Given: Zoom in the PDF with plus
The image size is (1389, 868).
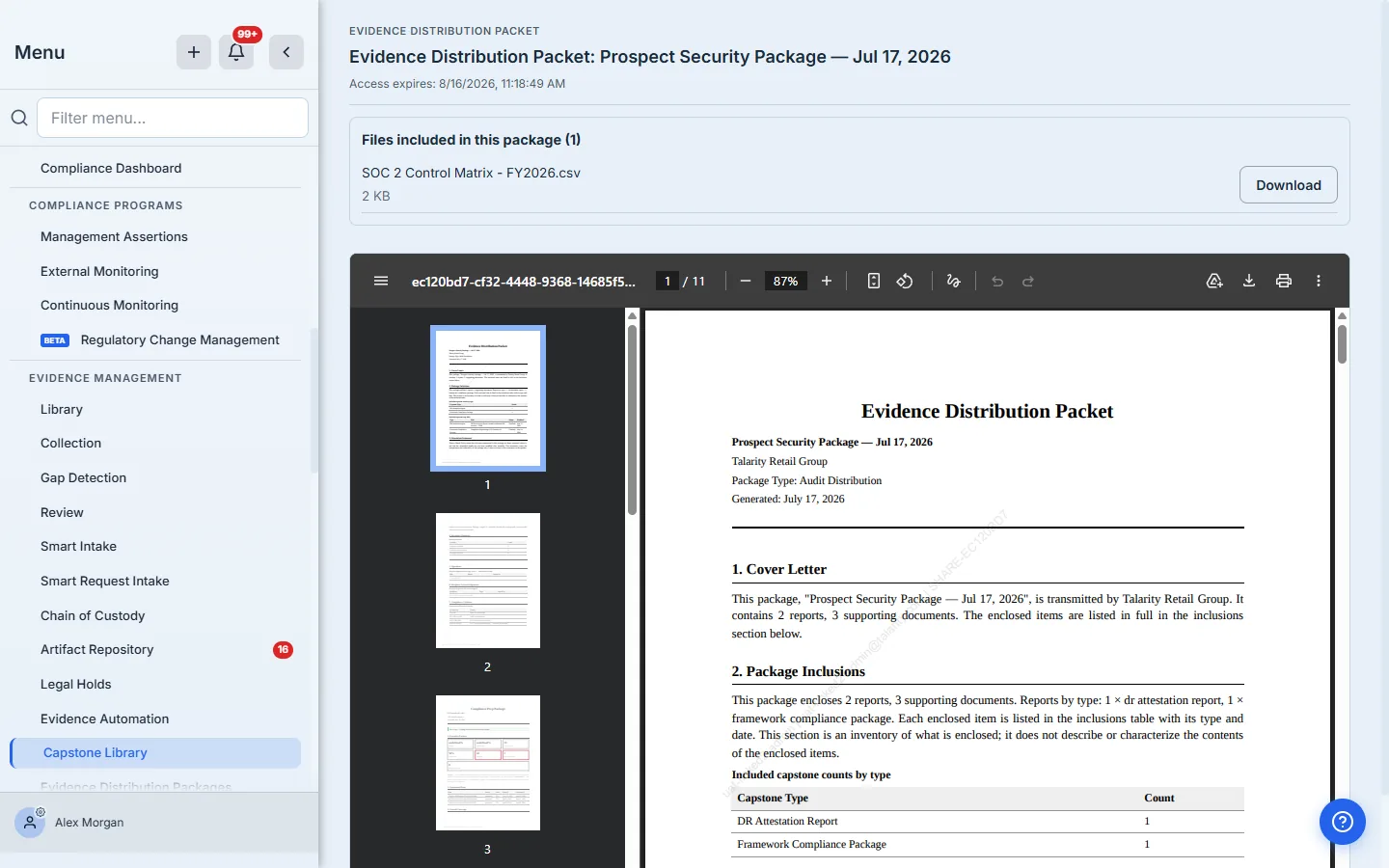Looking at the screenshot, I should pos(827,281).
